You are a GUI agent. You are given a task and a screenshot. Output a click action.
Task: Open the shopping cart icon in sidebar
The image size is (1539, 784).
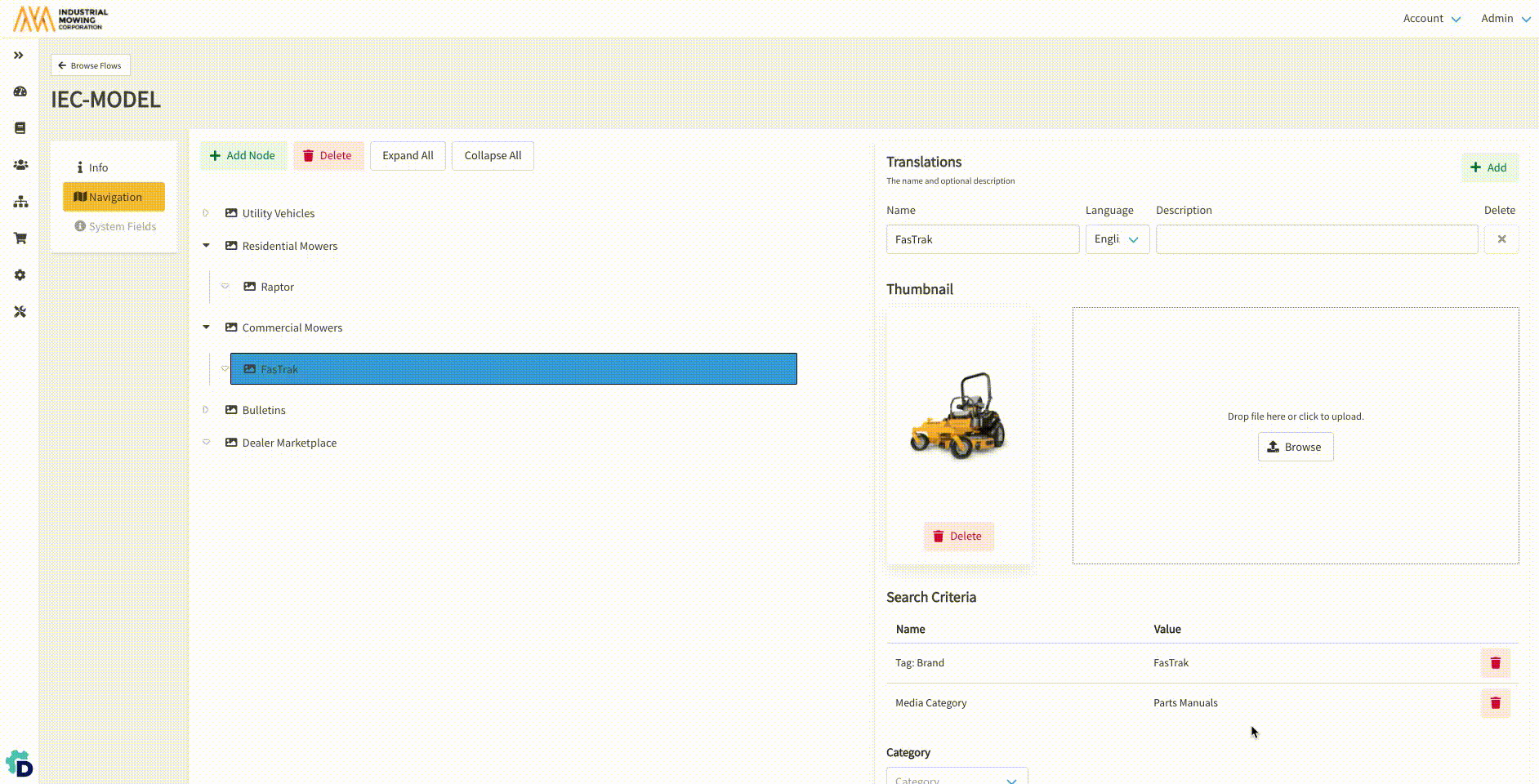click(x=20, y=238)
